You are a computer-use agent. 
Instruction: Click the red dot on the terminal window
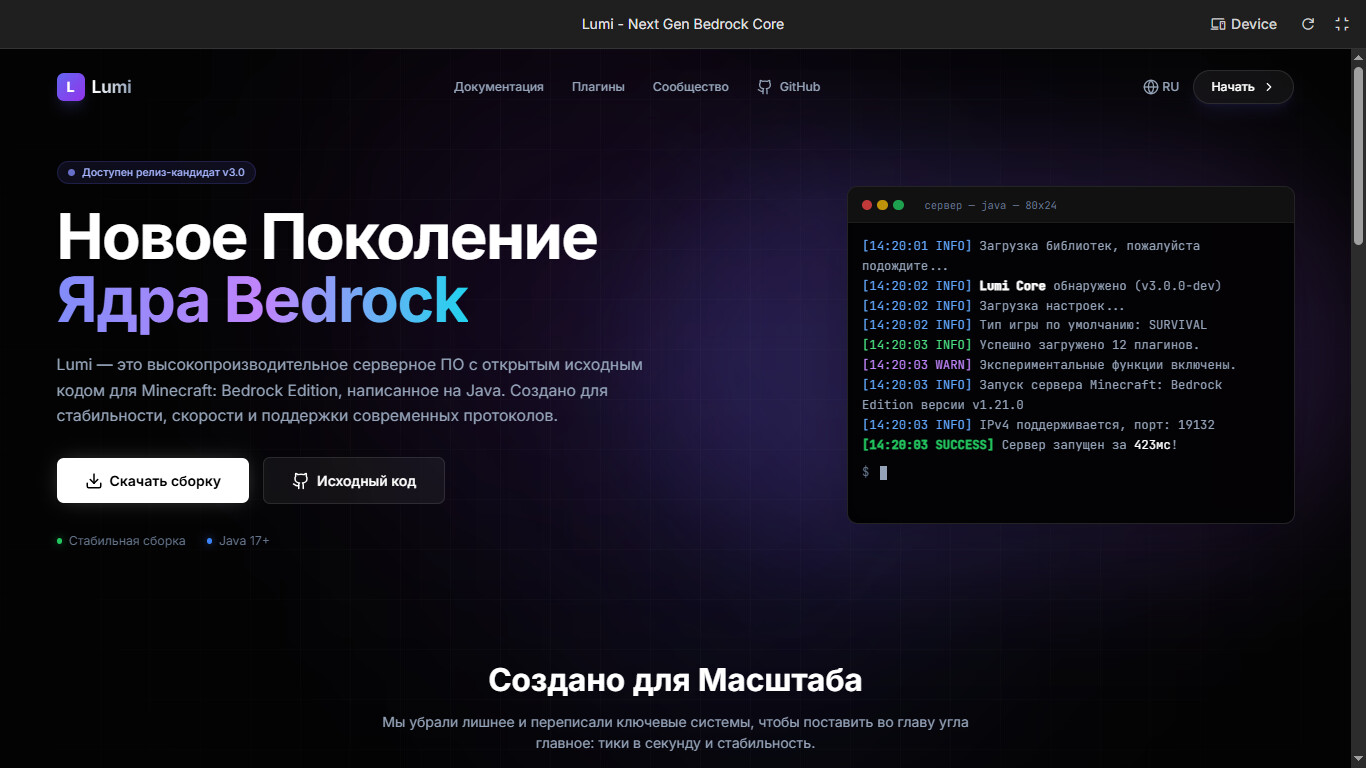[x=866, y=204]
